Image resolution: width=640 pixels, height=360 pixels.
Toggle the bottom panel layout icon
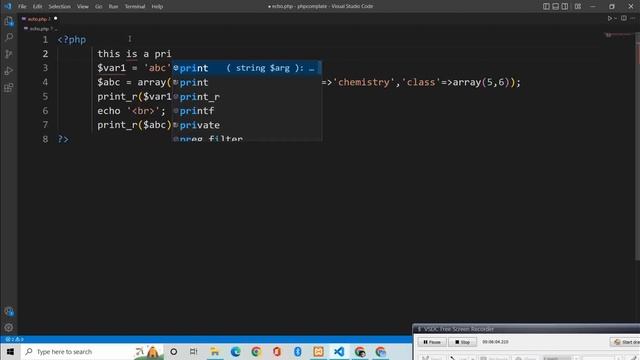556,6
